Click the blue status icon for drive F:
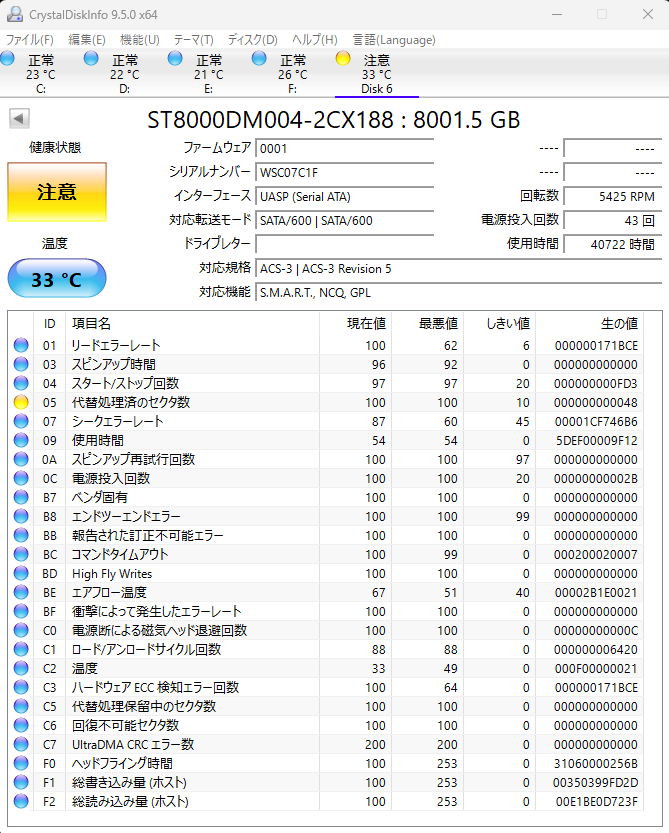669x833 pixels. (260, 60)
